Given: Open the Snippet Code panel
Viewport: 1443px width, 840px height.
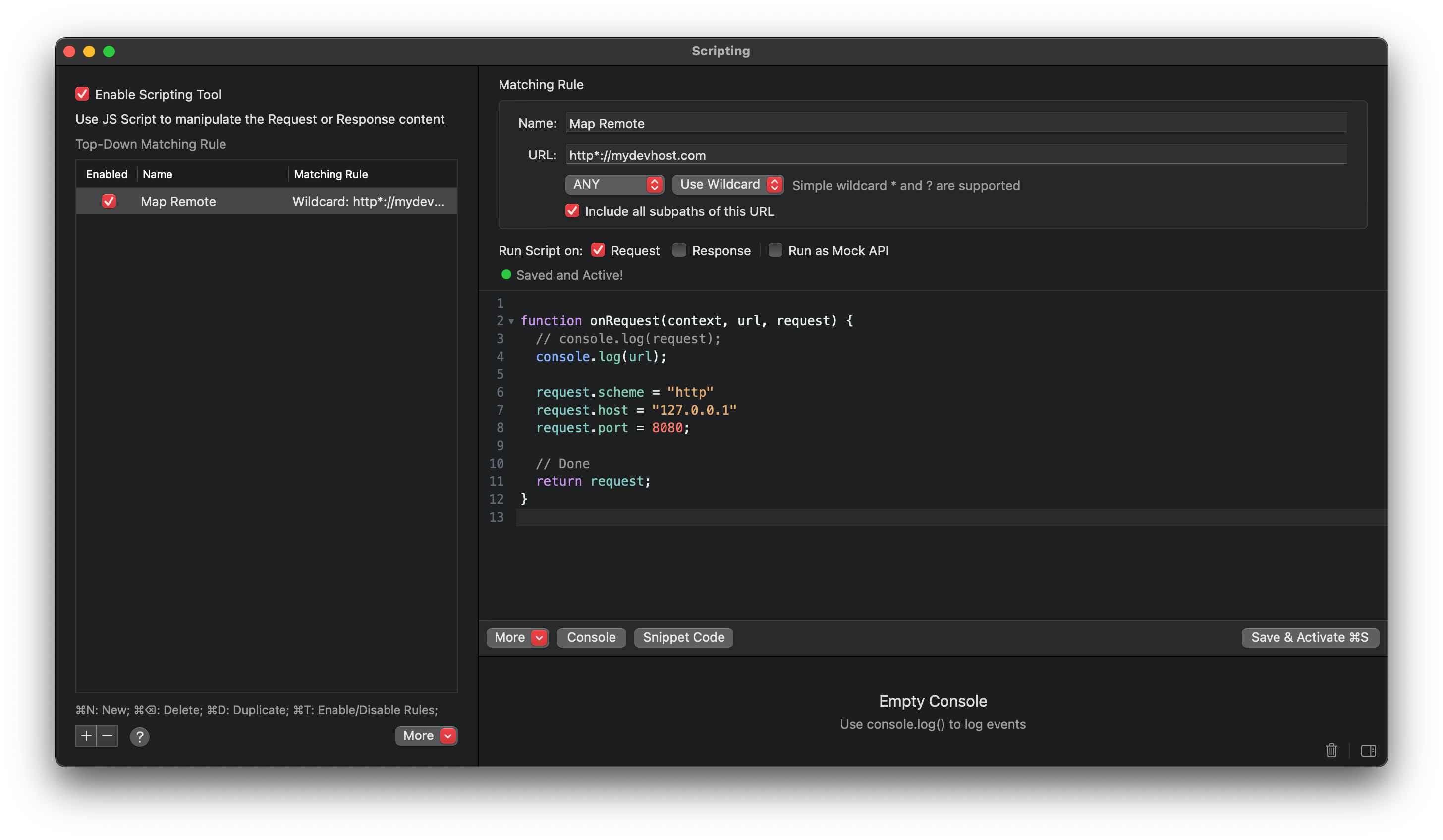Looking at the screenshot, I should coord(683,637).
